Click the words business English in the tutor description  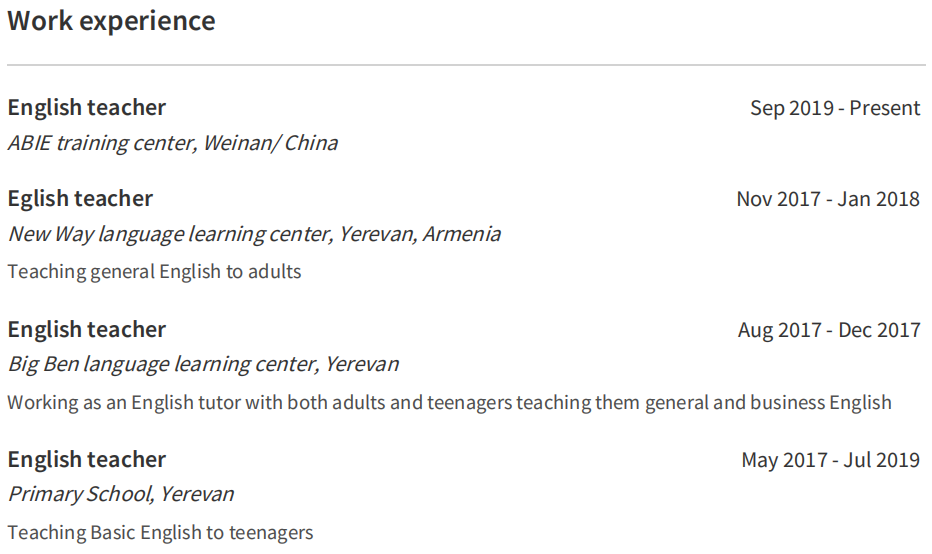(820, 403)
